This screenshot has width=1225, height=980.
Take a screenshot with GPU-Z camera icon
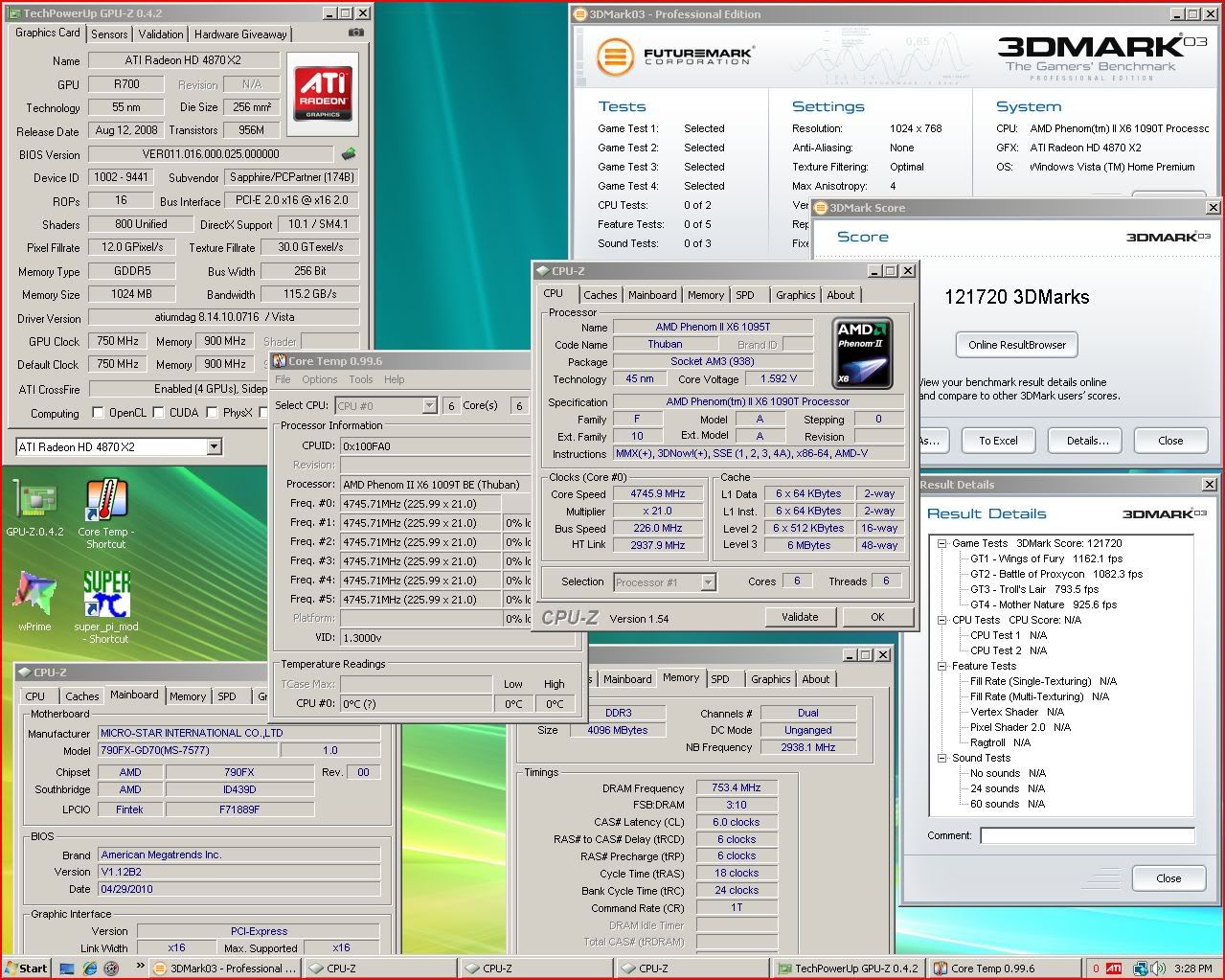(356, 33)
